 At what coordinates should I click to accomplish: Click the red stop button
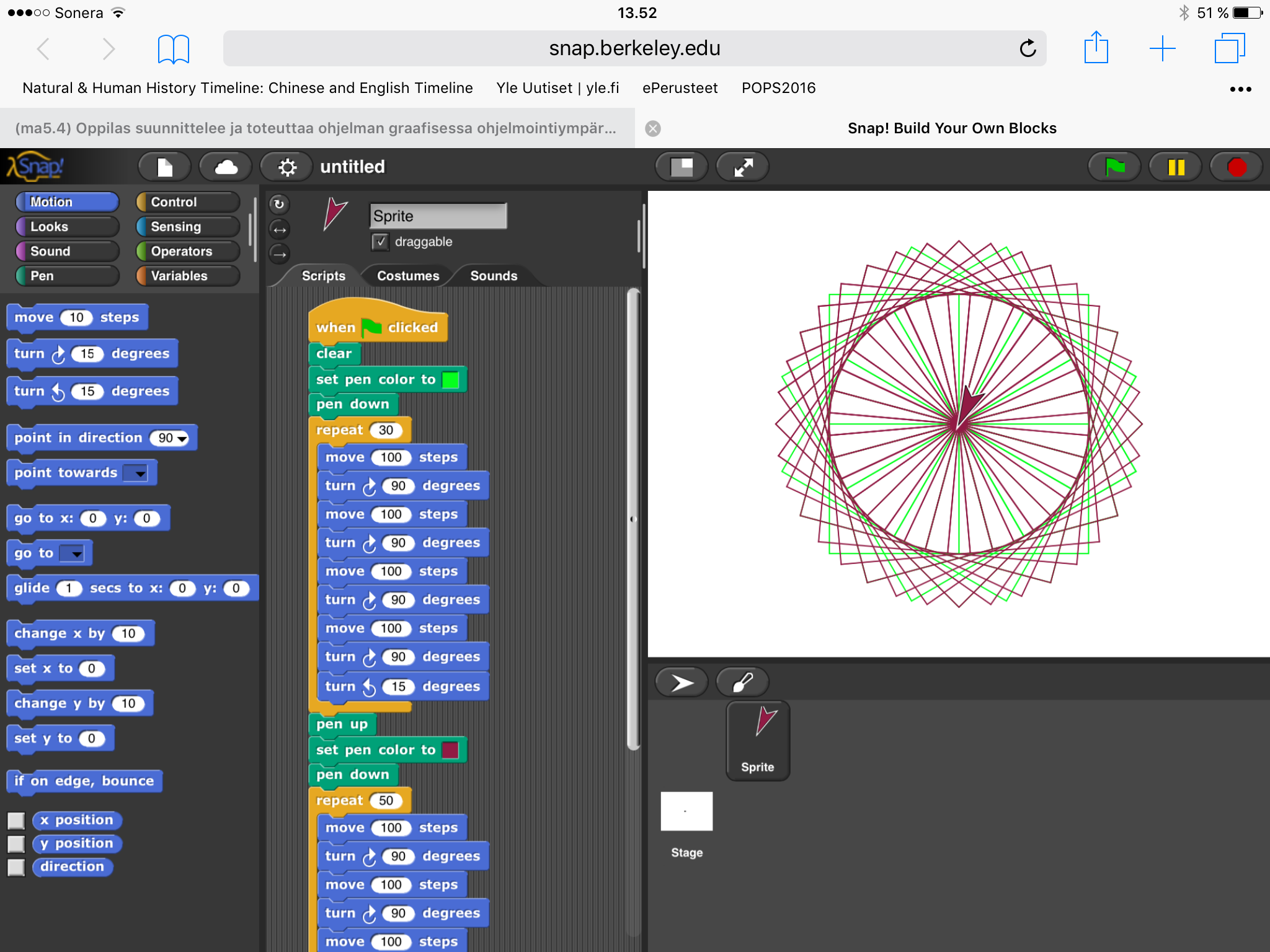(1236, 167)
